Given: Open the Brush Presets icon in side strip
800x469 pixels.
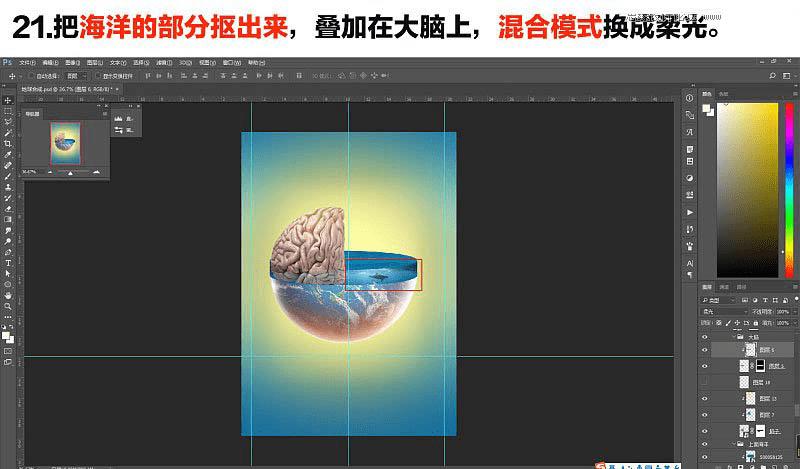Looking at the screenshot, I should 690,246.
